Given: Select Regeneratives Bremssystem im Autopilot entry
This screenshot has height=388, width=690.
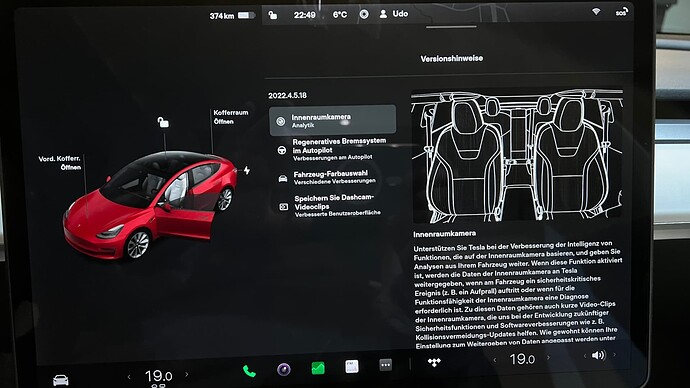Looking at the screenshot, I should pyautogui.click(x=333, y=149).
